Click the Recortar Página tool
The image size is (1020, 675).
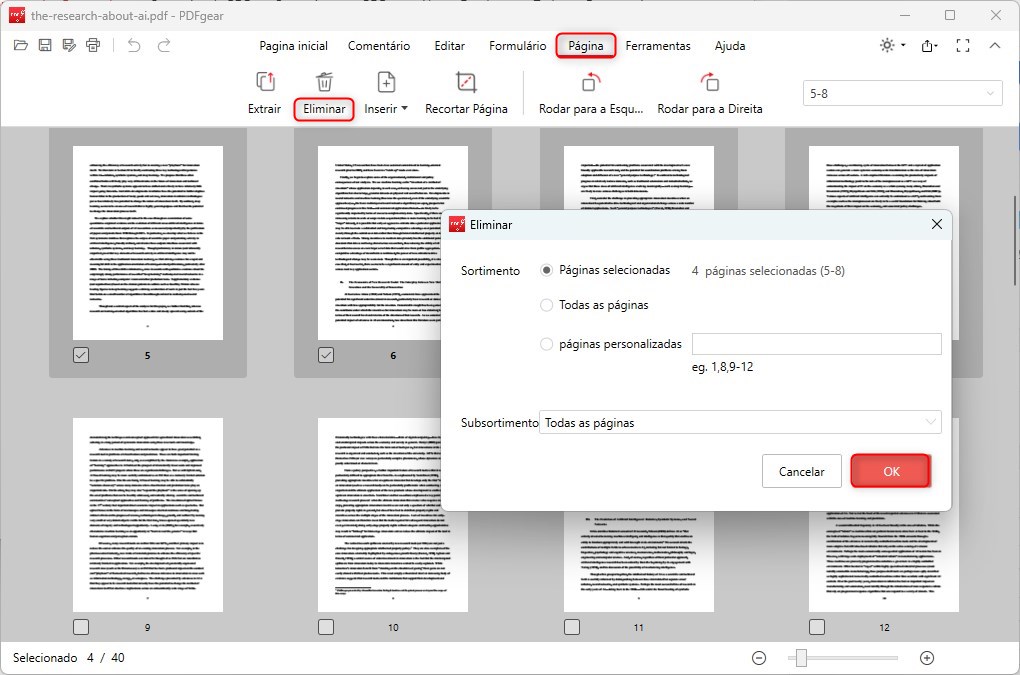pyautogui.click(x=466, y=93)
